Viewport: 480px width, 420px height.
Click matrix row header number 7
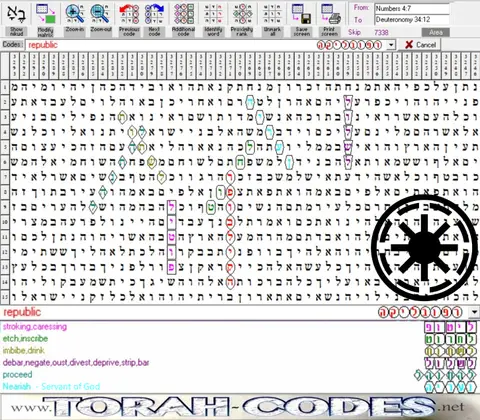click(5, 177)
